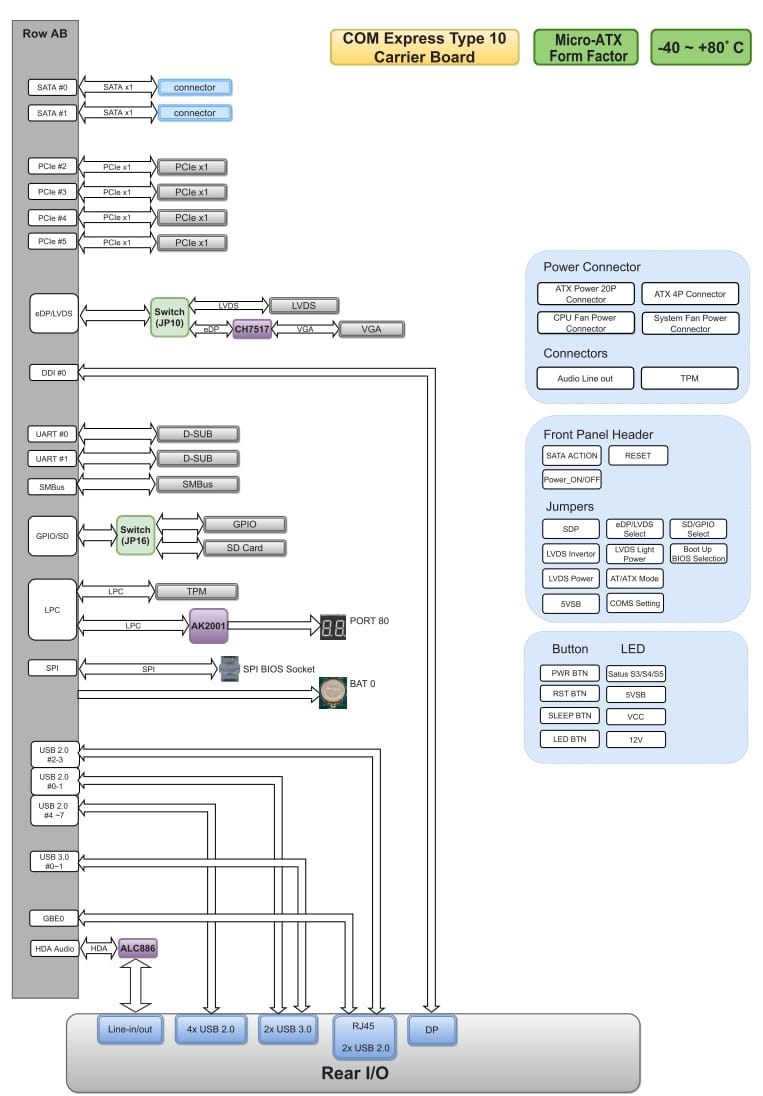This screenshot has height=1096, width=763.
Task: Click the ATX Power 20P Connector box
Action: (x=585, y=294)
